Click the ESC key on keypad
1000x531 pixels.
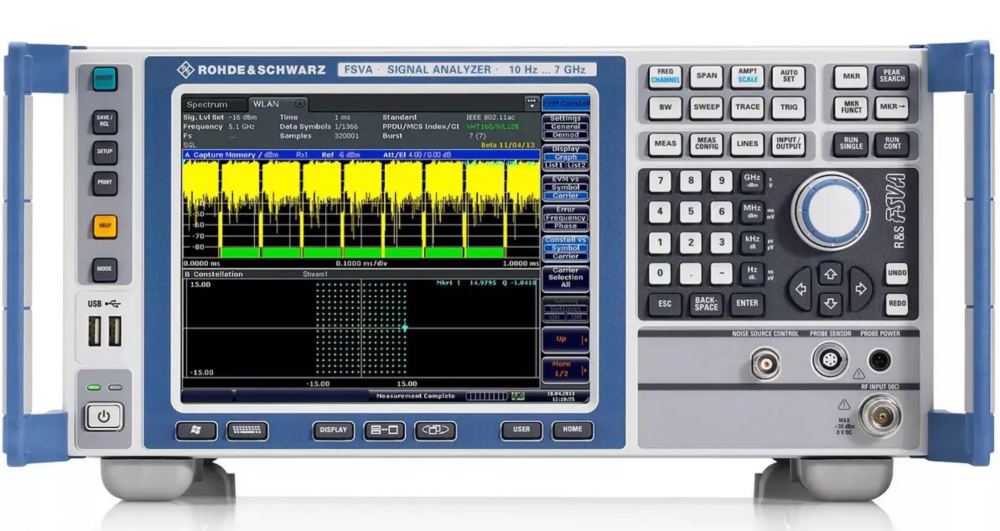point(665,304)
